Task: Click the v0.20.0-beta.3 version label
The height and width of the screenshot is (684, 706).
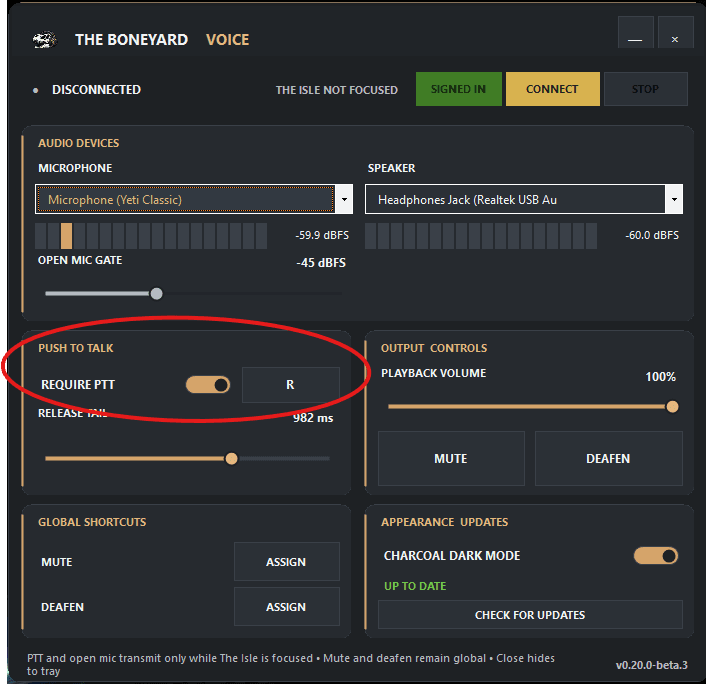Action: click(x=652, y=665)
